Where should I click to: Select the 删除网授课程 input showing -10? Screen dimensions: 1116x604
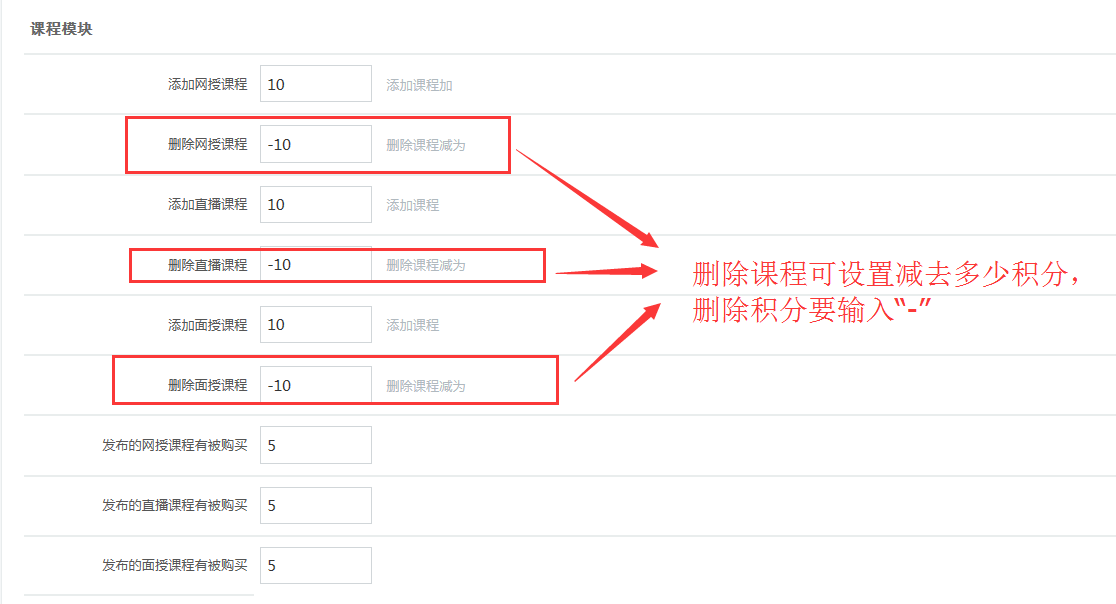pos(315,144)
